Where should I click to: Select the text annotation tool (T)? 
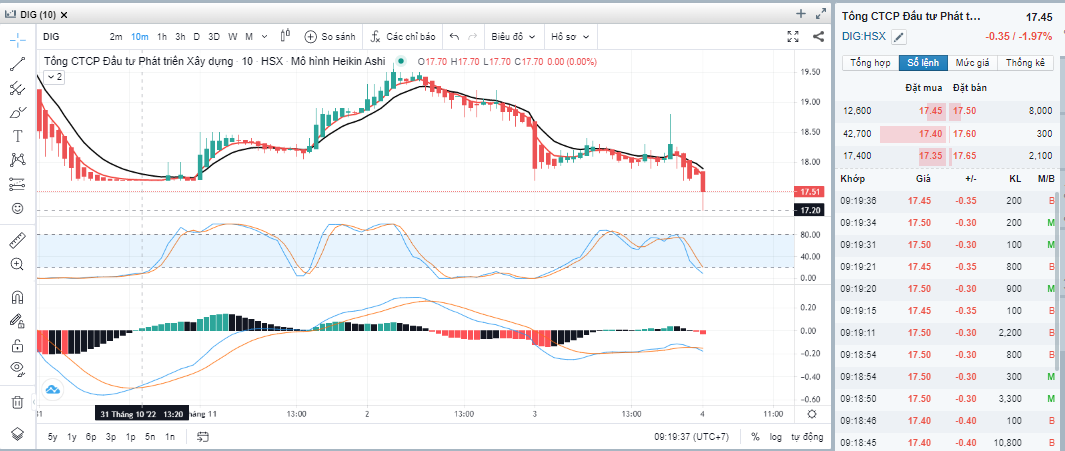(18, 136)
